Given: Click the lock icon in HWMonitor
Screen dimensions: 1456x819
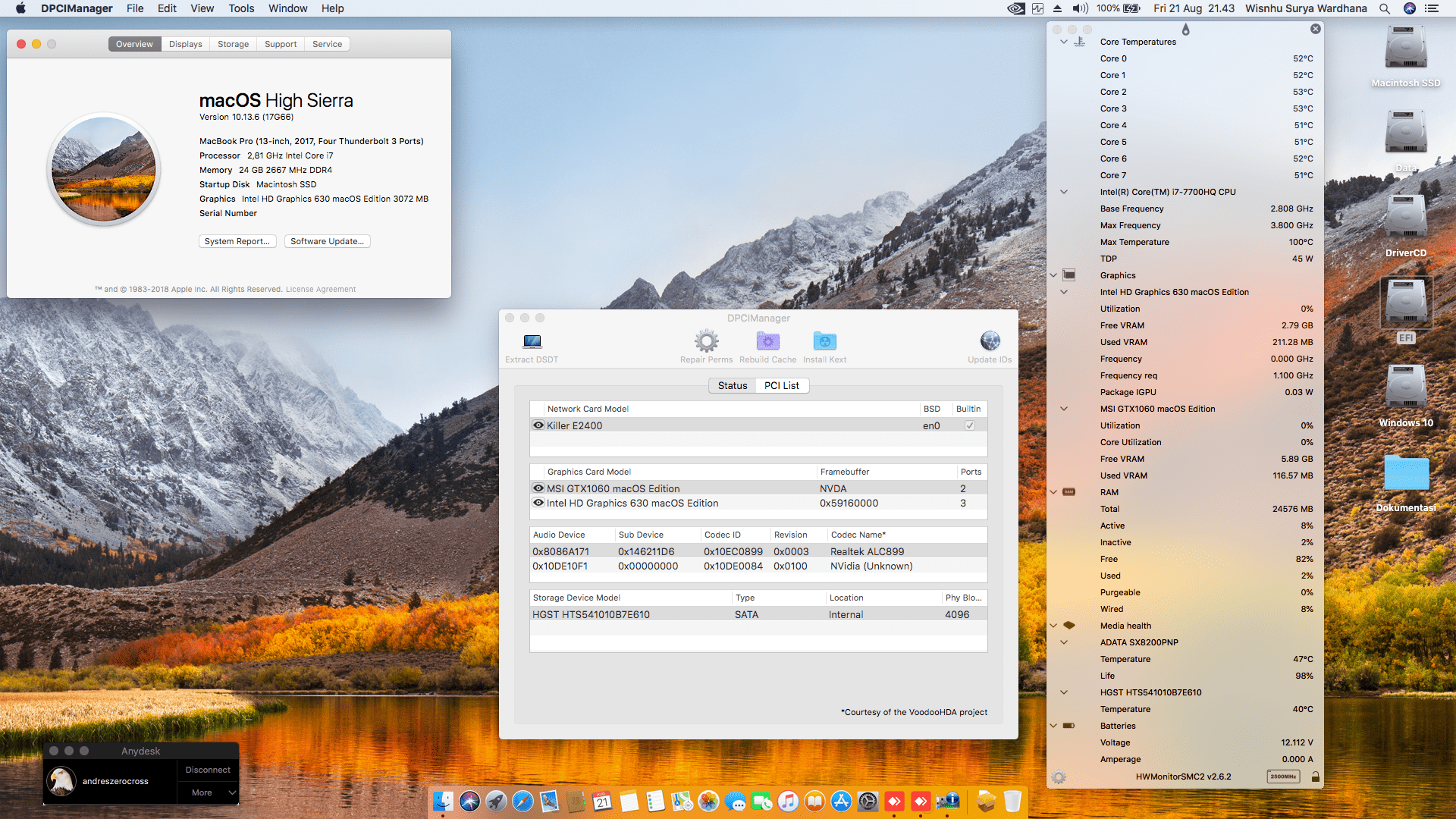Looking at the screenshot, I should [1316, 777].
